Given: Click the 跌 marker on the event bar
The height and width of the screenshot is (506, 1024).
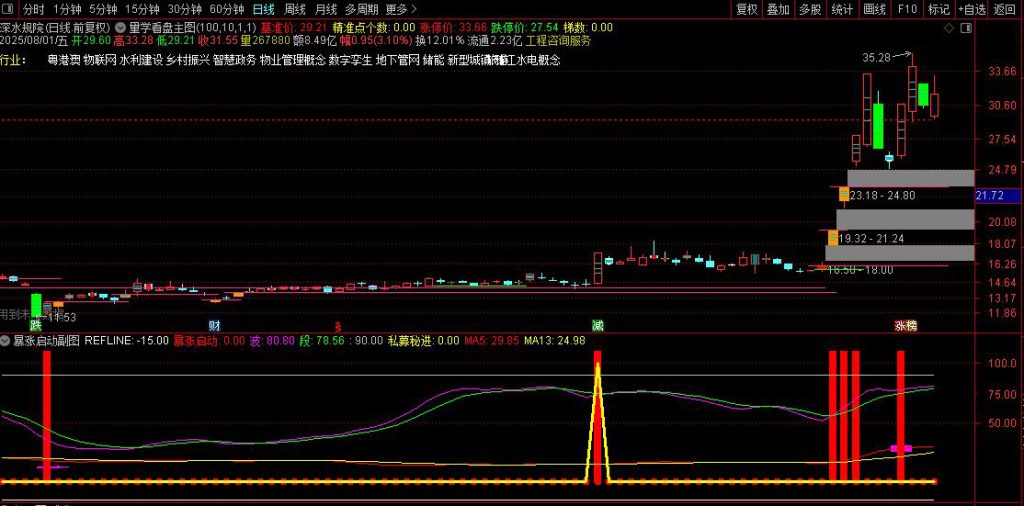Looking at the screenshot, I should pyautogui.click(x=36, y=326).
